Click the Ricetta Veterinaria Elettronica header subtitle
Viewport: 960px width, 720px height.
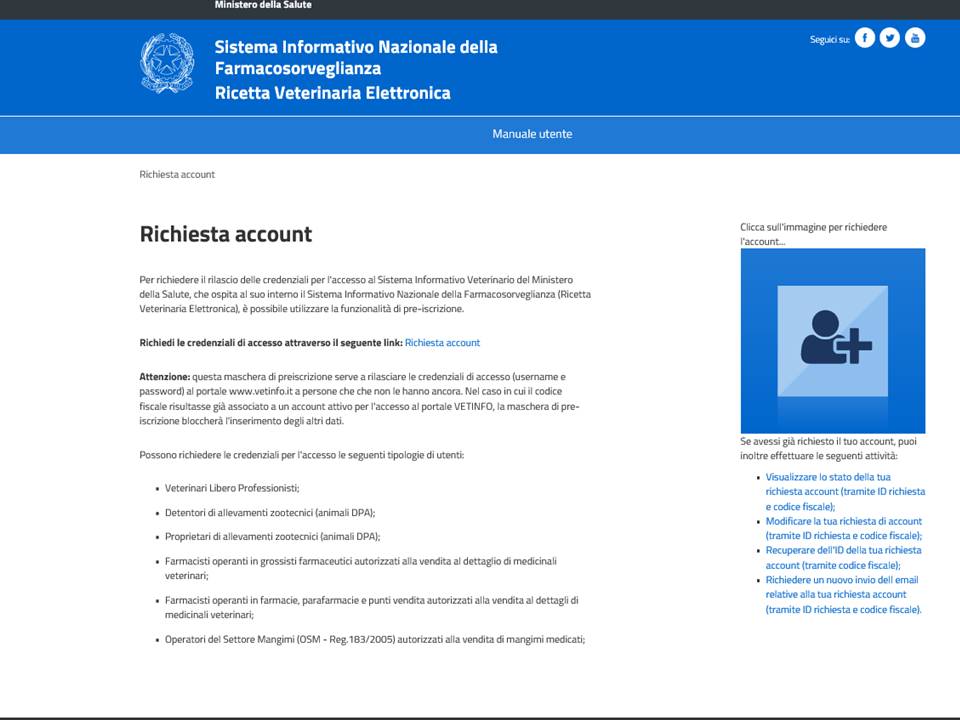332,93
